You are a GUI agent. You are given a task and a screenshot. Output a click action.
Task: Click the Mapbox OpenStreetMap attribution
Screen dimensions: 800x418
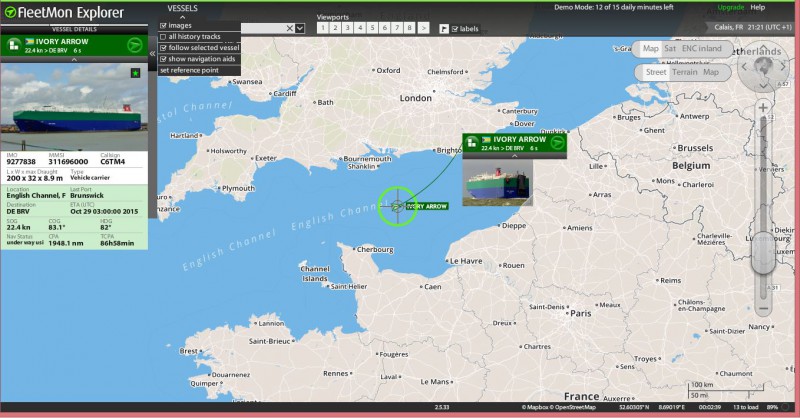(x=559, y=407)
